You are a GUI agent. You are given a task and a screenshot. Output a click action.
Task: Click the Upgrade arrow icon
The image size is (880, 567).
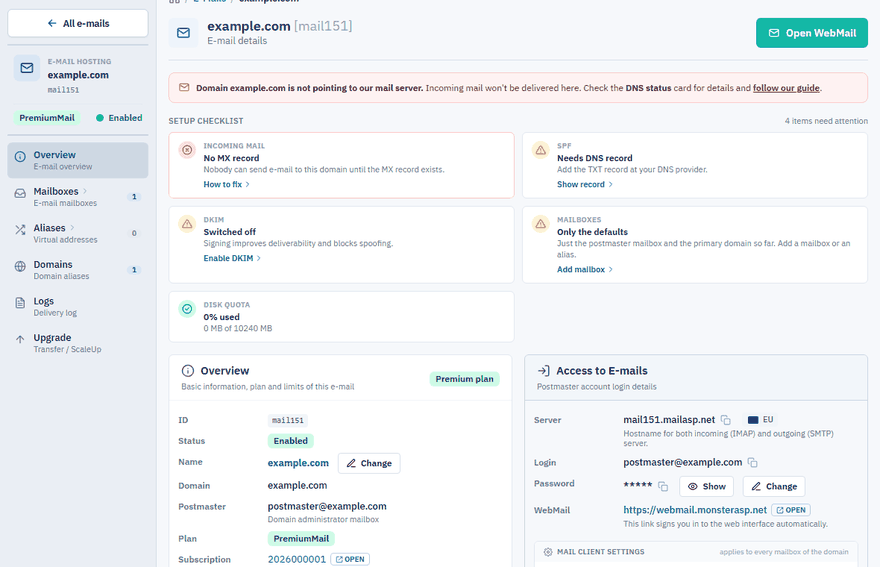(x=20, y=339)
